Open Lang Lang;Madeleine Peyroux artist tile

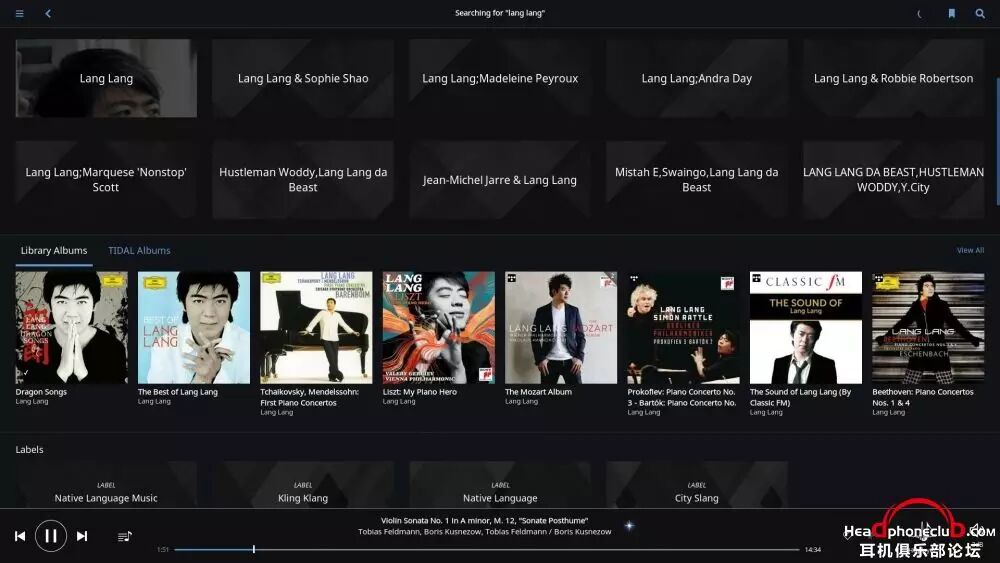pos(500,78)
